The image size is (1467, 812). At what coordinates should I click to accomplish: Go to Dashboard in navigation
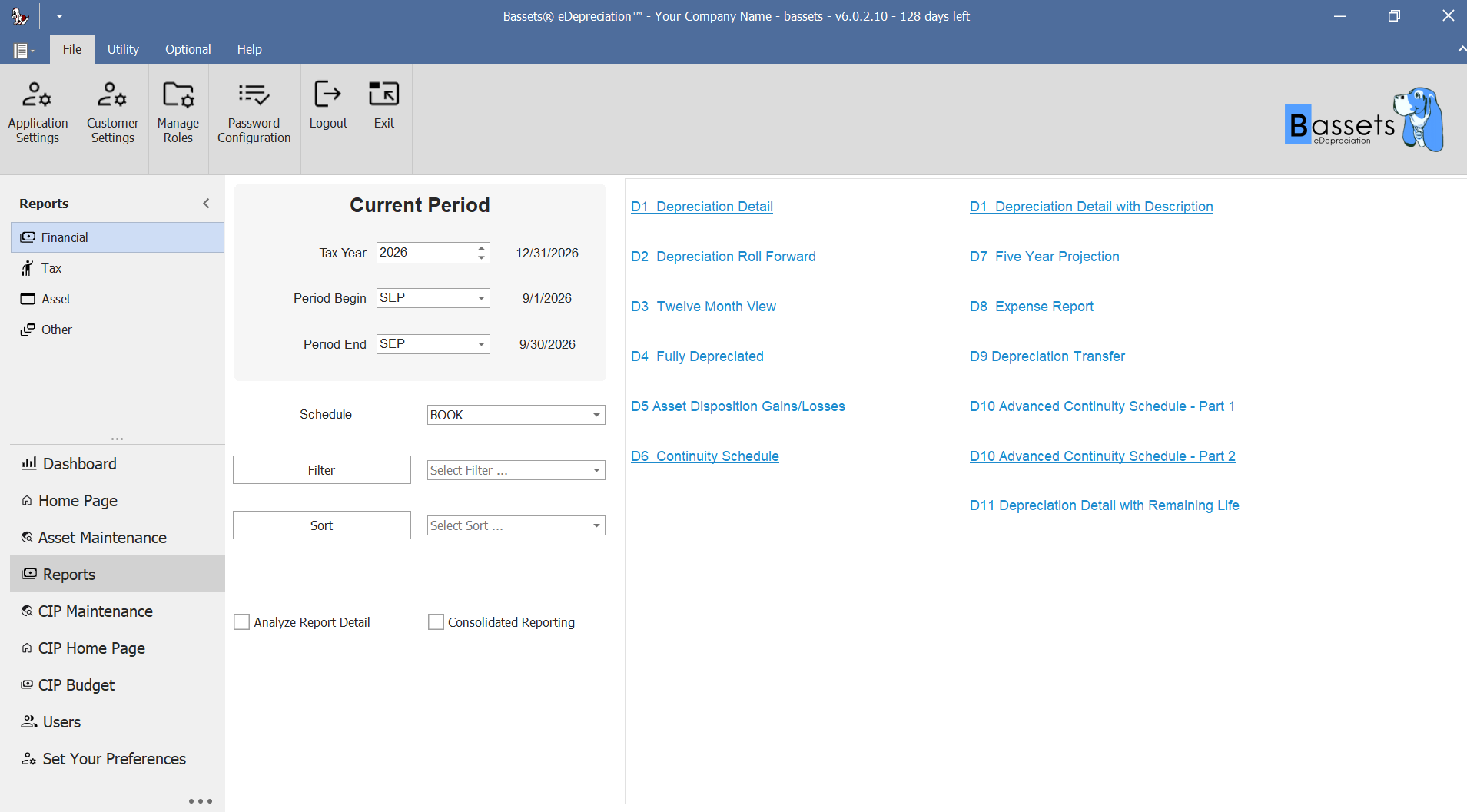(x=118, y=464)
